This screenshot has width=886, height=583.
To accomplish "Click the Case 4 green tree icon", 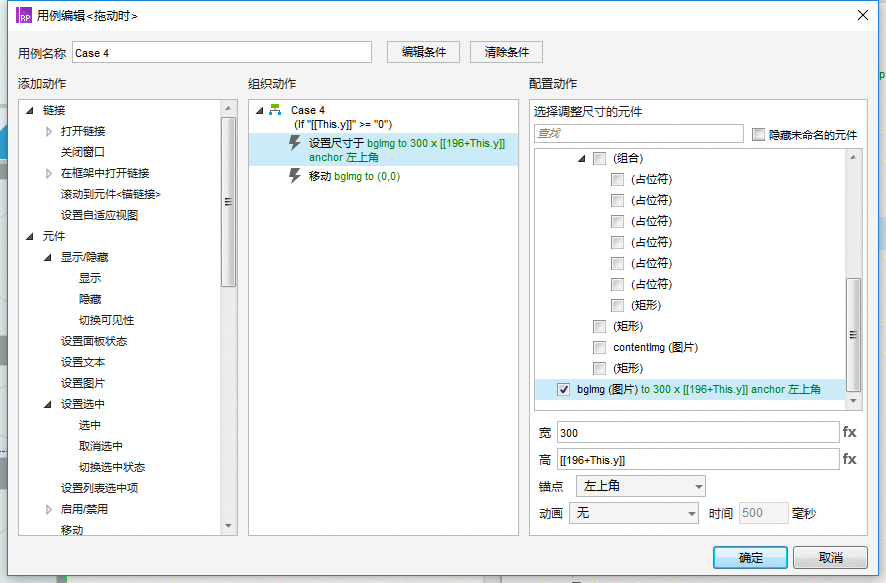I will click(x=275, y=110).
